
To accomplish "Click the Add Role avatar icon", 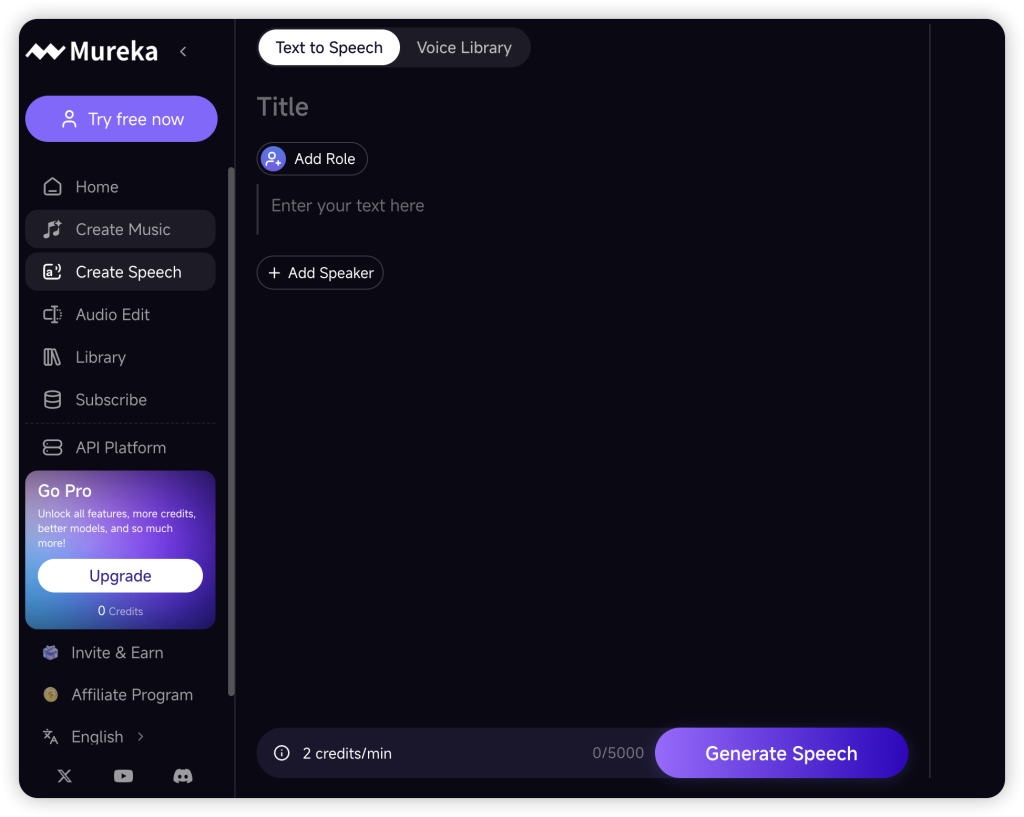I will click(273, 159).
